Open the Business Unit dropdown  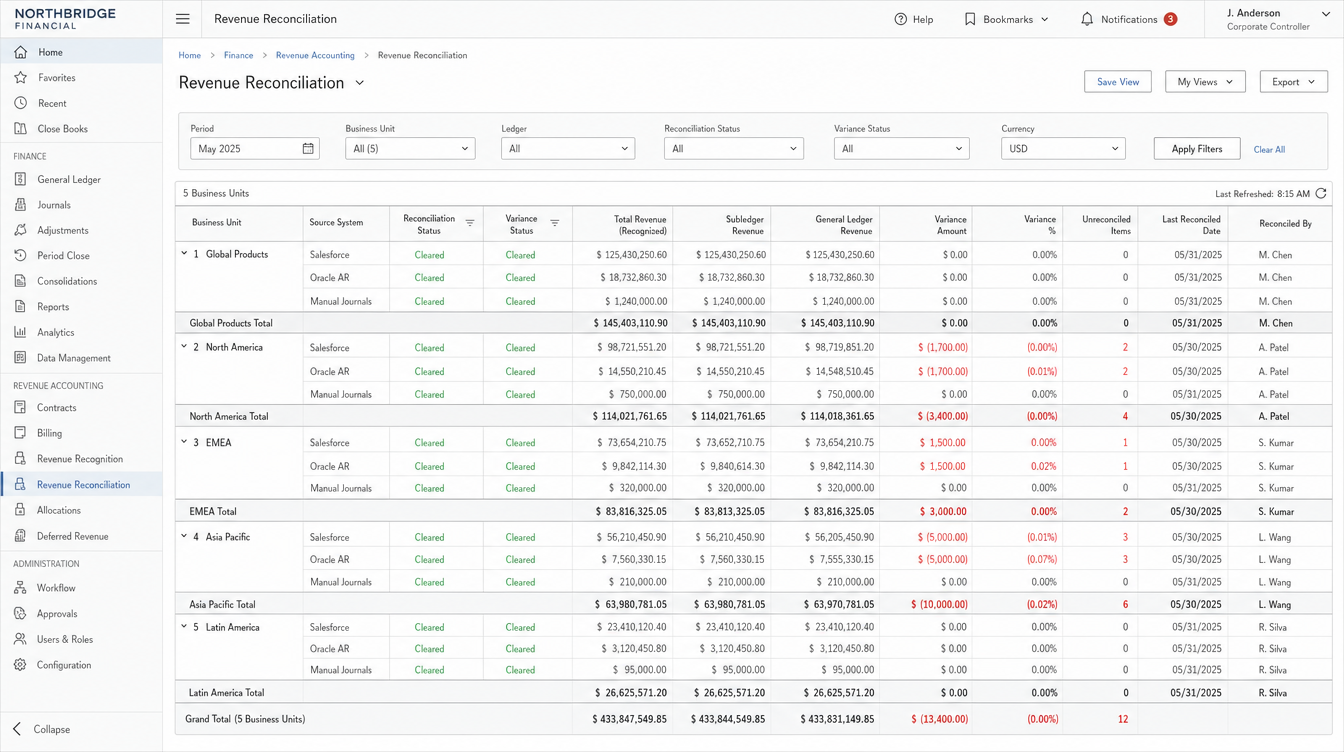410,148
